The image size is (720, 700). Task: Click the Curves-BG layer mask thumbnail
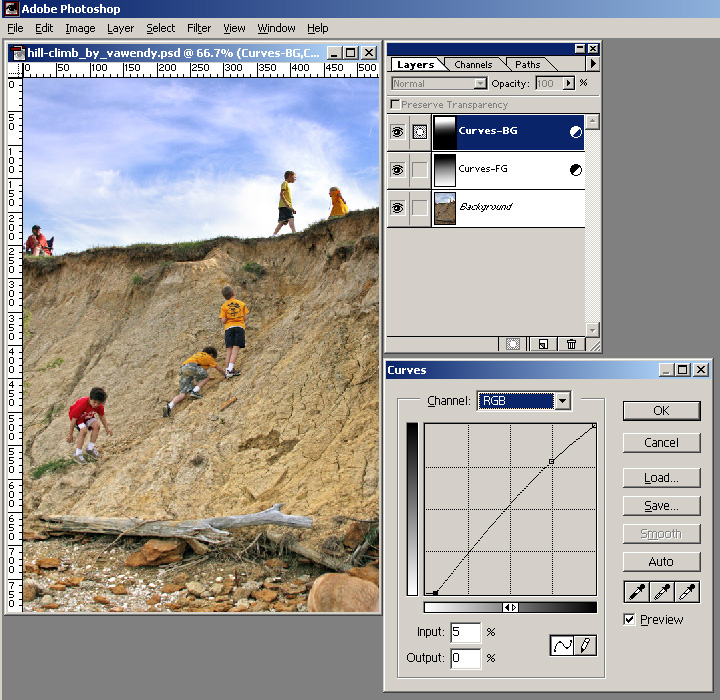pos(444,132)
